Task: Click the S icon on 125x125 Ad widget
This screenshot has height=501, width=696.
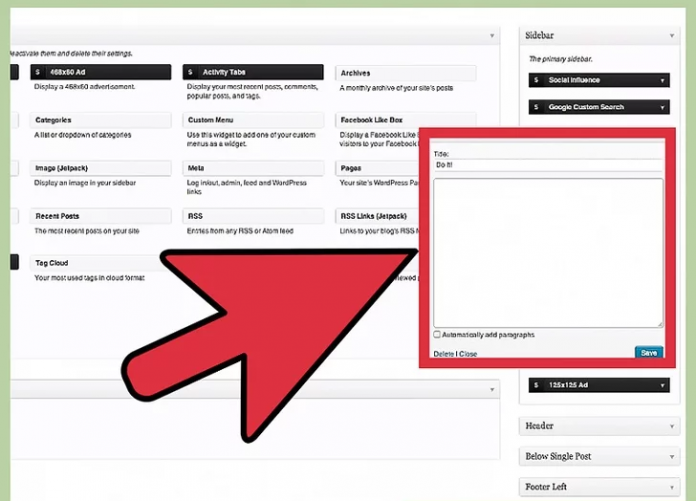Action: [x=535, y=385]
